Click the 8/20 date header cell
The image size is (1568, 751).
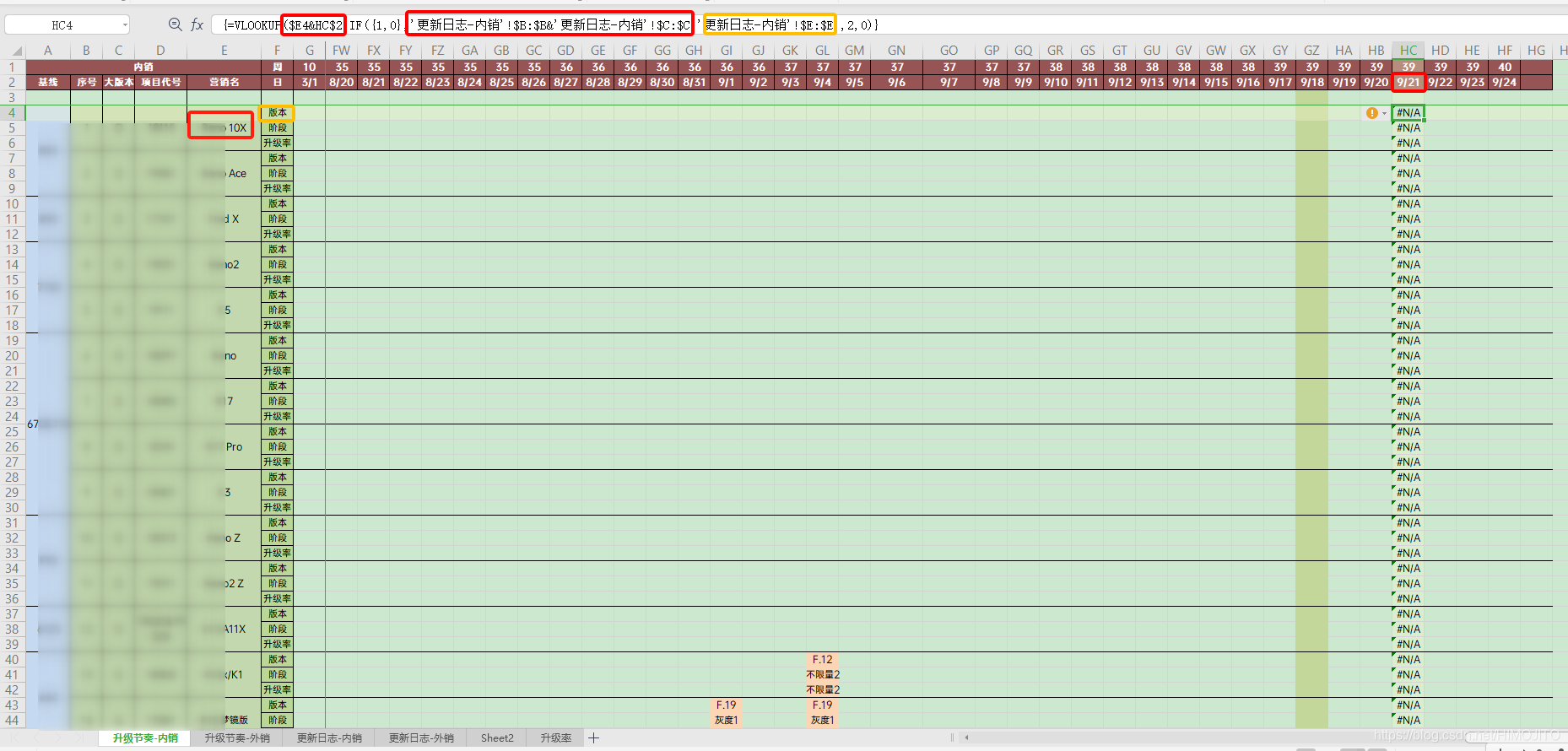(x=342, y=83)
